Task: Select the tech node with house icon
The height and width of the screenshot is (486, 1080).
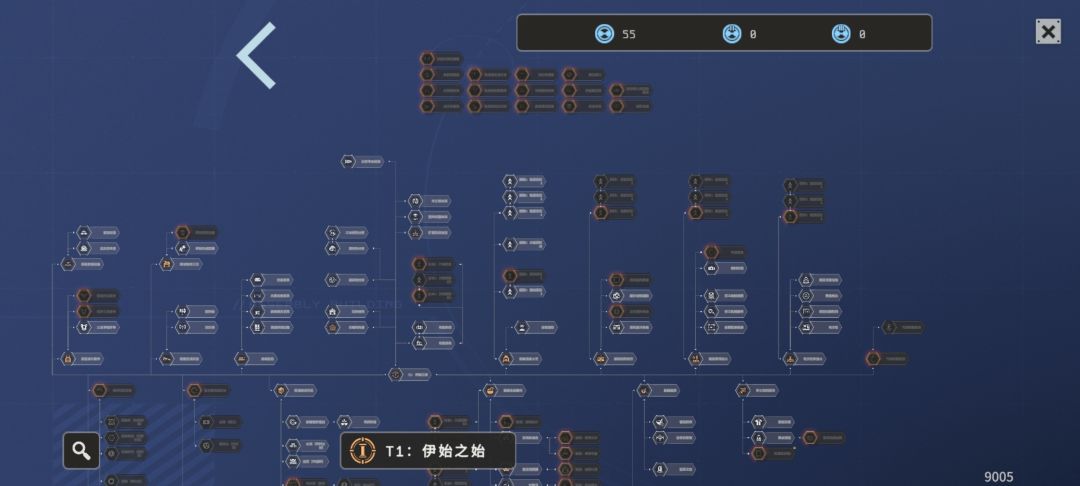Action: (346, 311)
